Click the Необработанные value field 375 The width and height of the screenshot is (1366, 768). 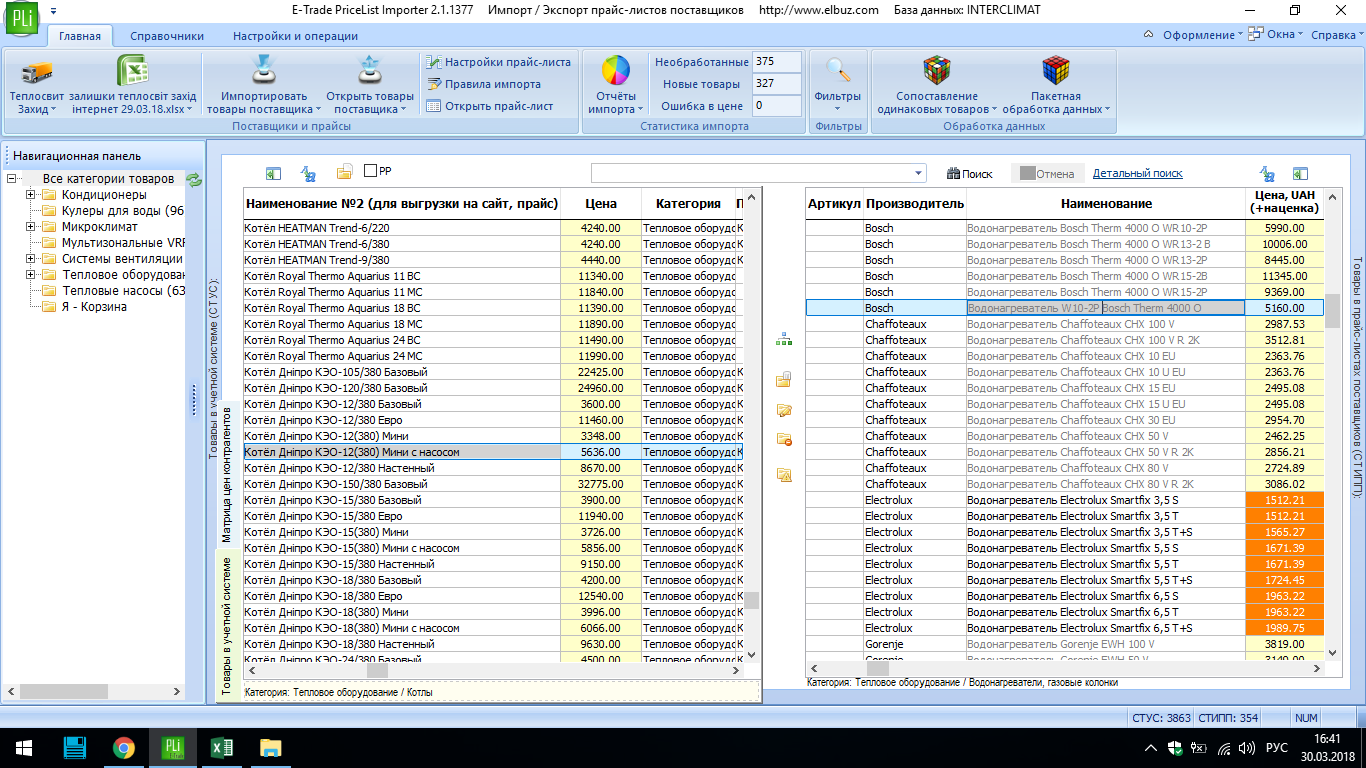pyautogui.click(x=777, y=62)
